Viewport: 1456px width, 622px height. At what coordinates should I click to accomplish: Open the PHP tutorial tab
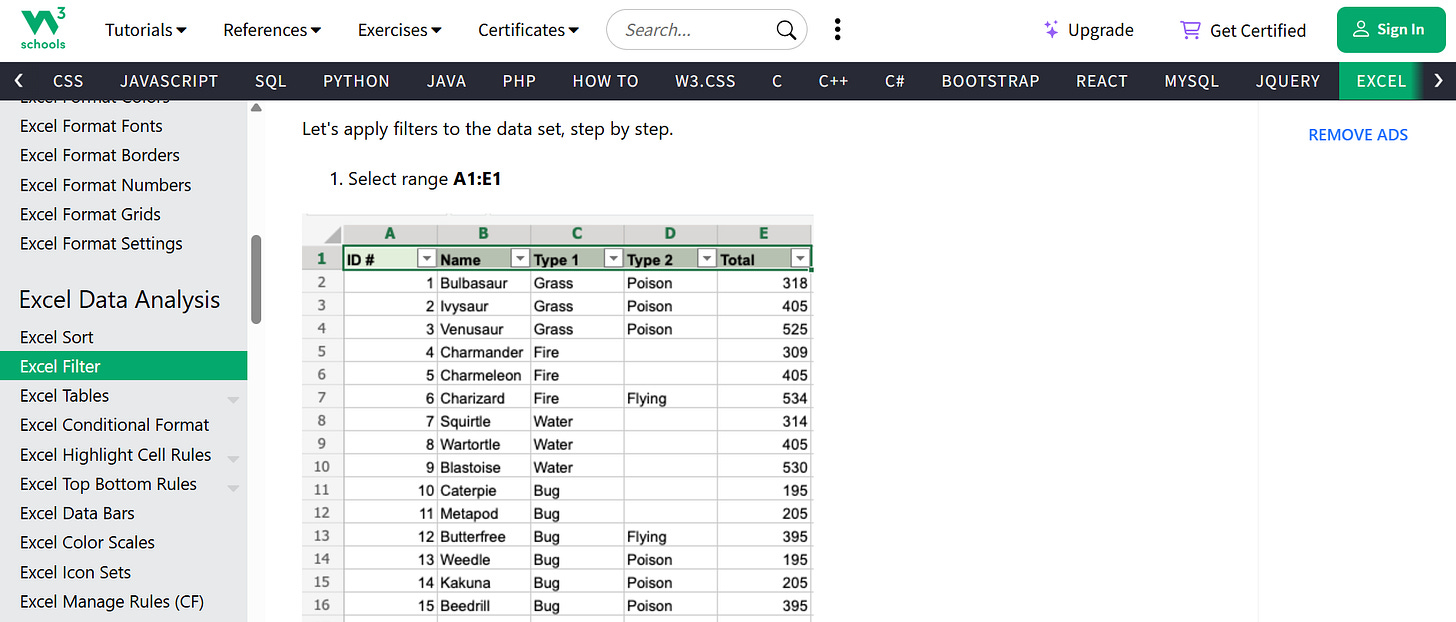click(519, 81)
